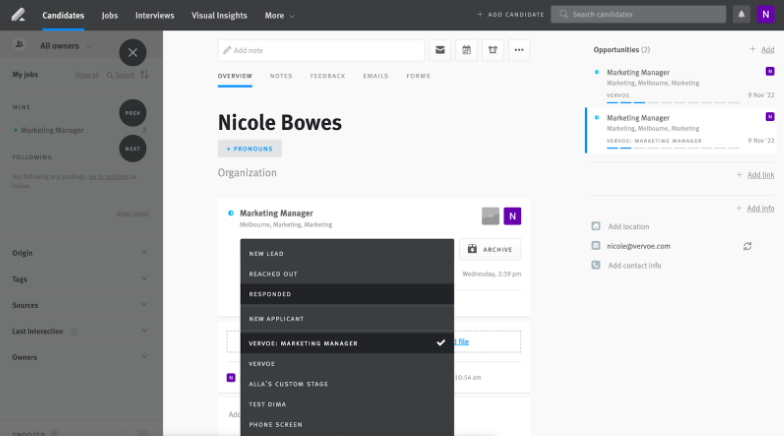The width and height of the screenshot is (784, 436).
Task: Open the All owners dropdown
Action: click(x=66, y=46)
